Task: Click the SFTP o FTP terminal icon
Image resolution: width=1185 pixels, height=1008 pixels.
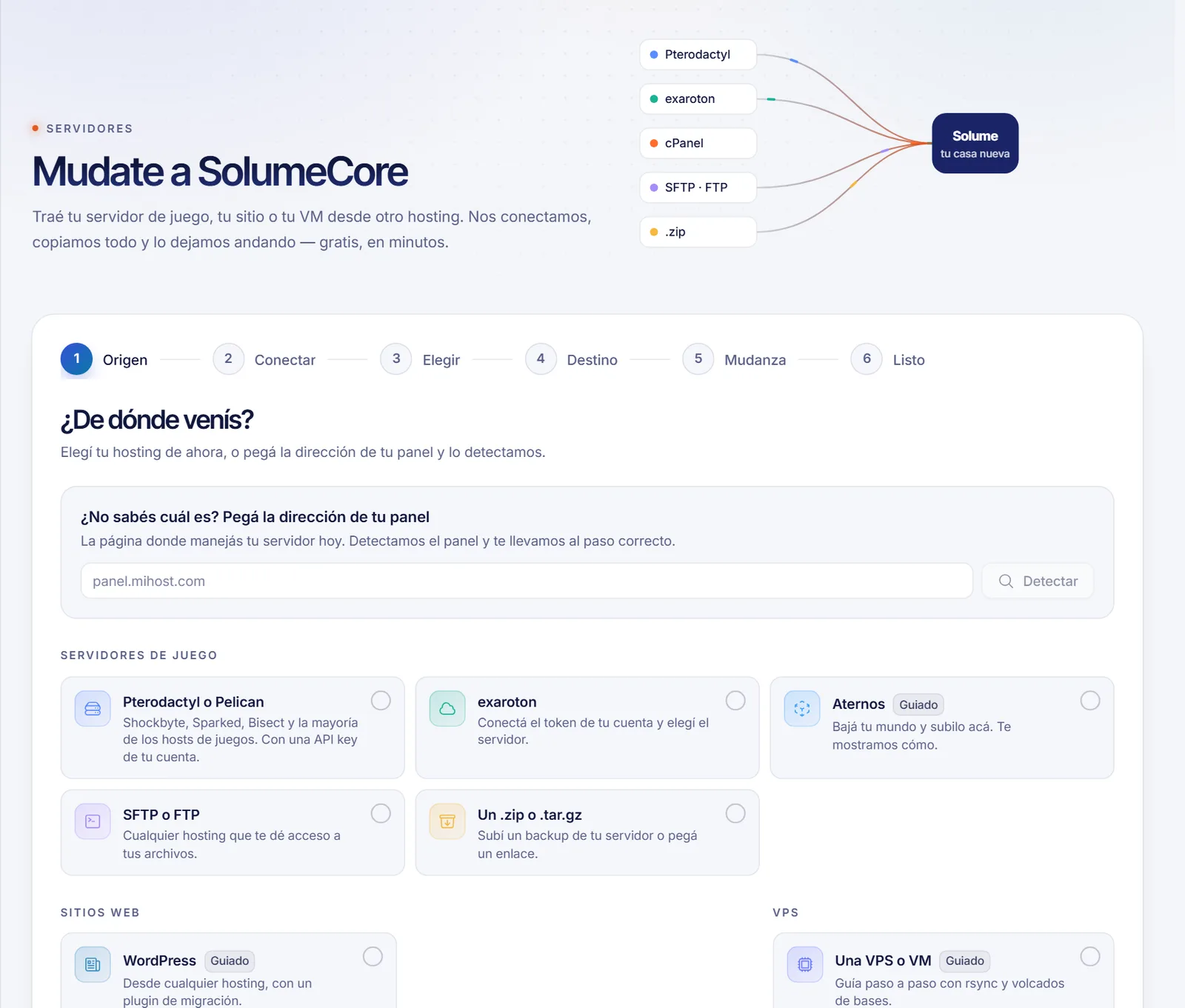Action: [x=93, y=821]
